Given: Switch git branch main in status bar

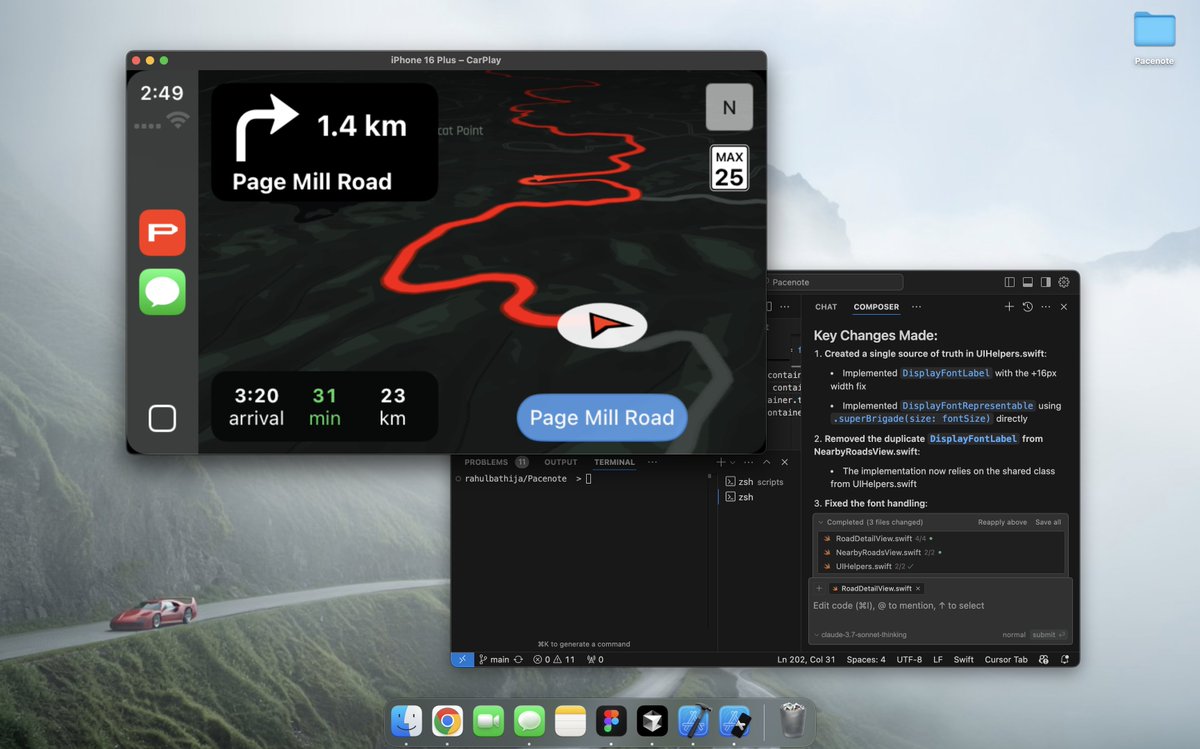Looking at the screenshot, I should coord(494,659).
